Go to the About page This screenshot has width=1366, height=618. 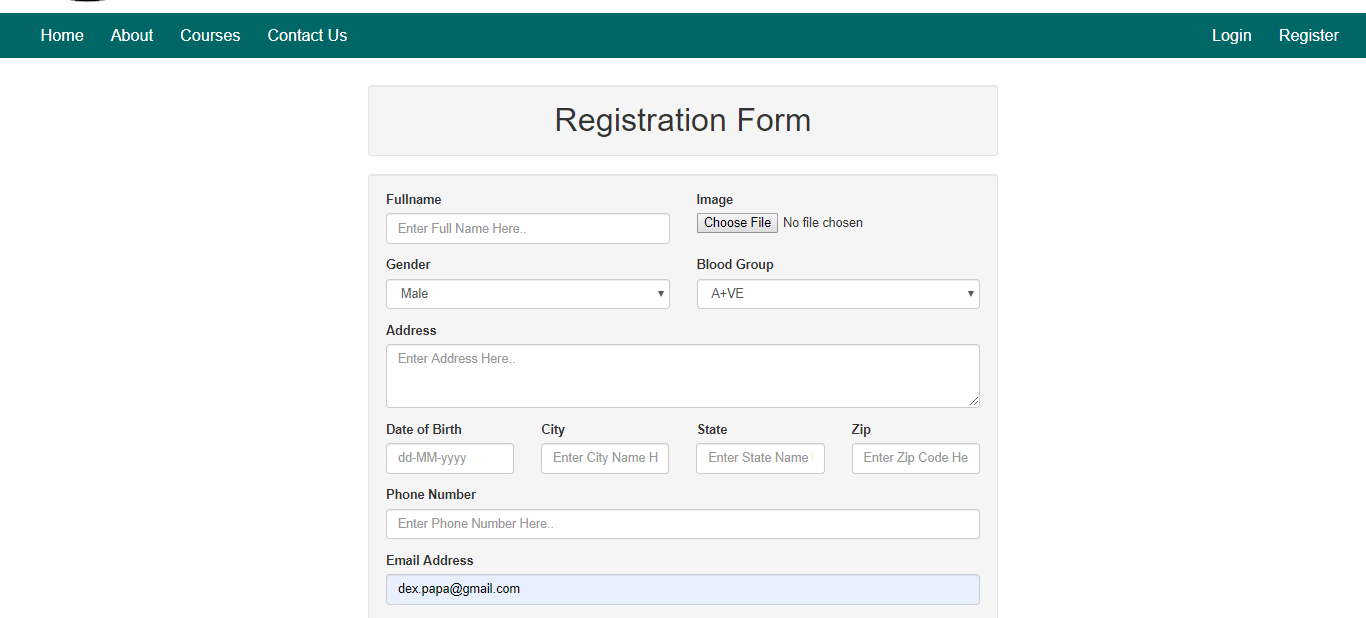(132, 36)
